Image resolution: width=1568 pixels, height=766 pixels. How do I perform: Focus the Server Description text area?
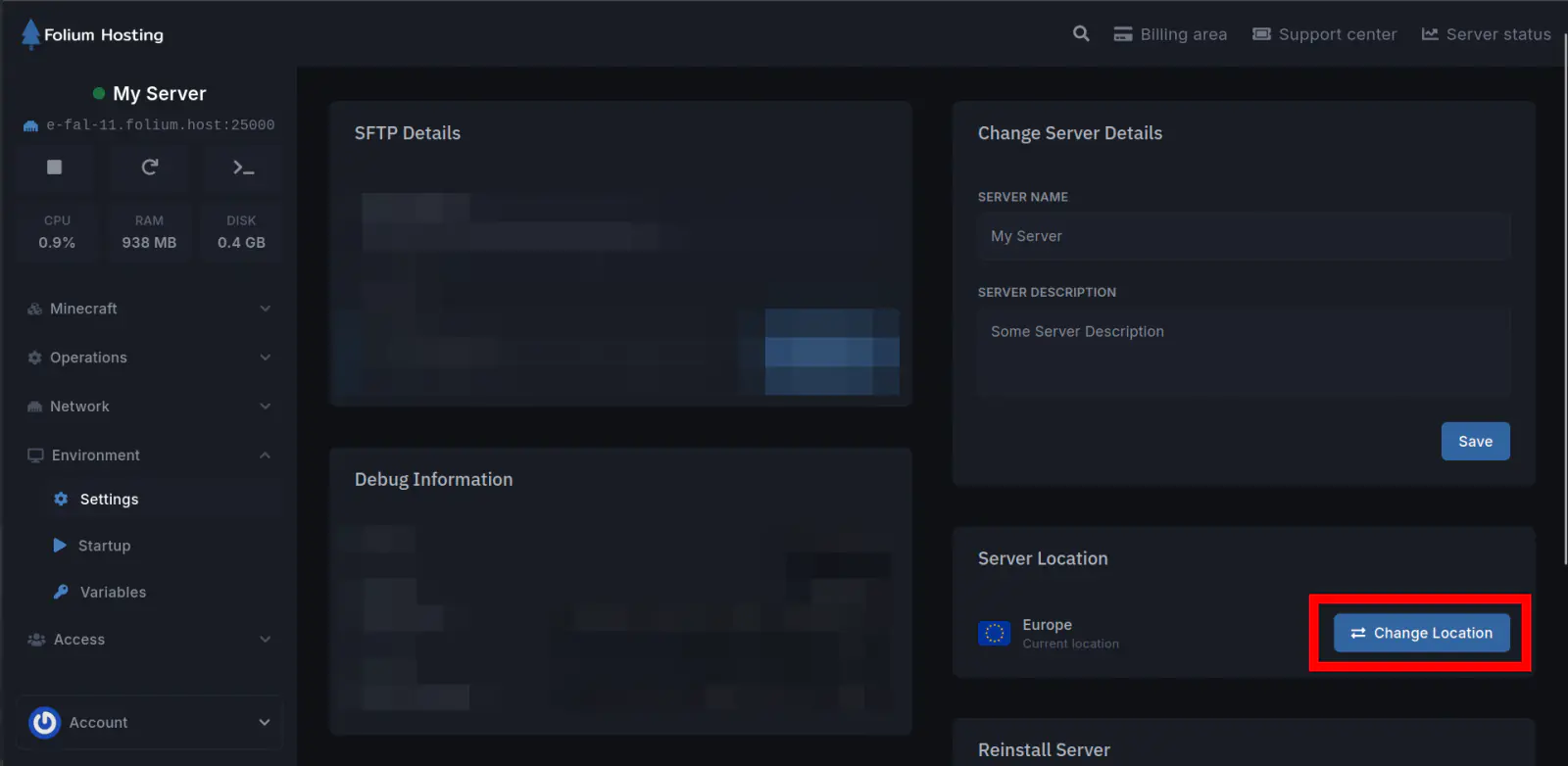(x=1244, y=352)
